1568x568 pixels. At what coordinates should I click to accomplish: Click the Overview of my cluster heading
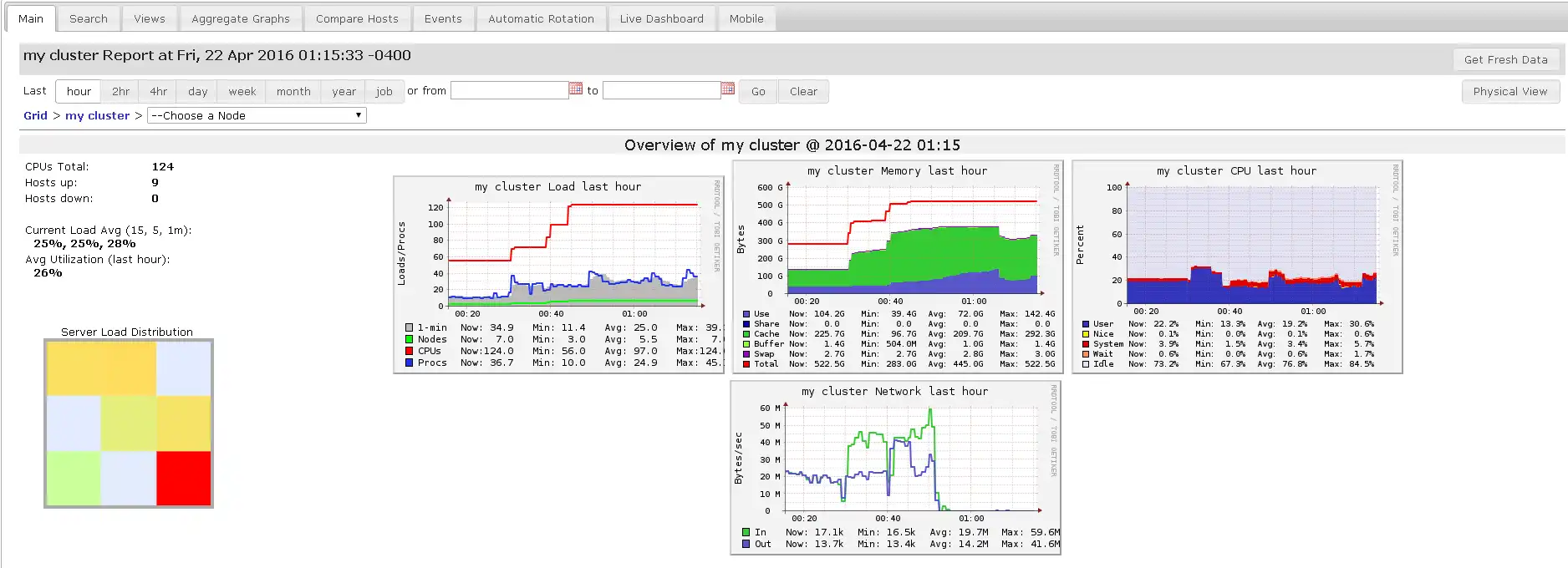tap(792, 145)
